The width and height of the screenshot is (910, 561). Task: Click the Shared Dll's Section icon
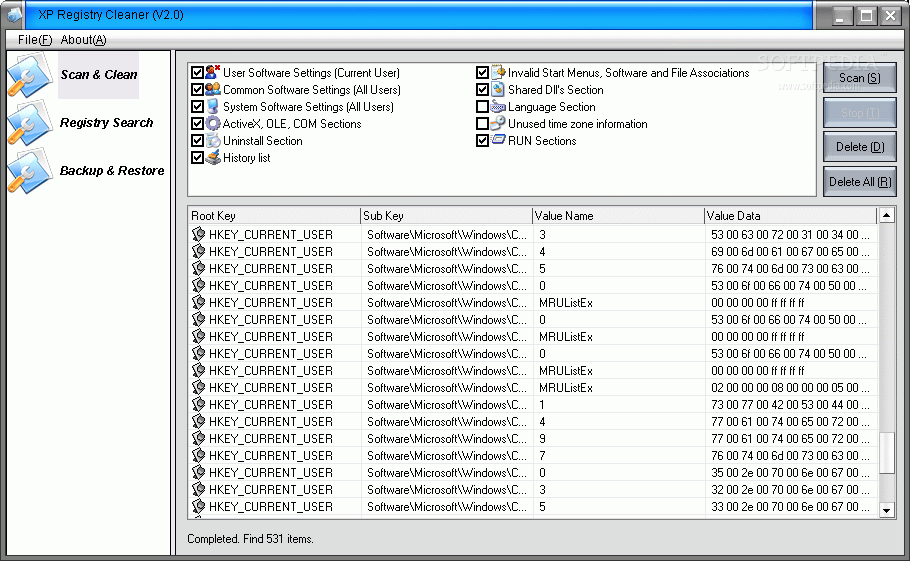[498, 89]
